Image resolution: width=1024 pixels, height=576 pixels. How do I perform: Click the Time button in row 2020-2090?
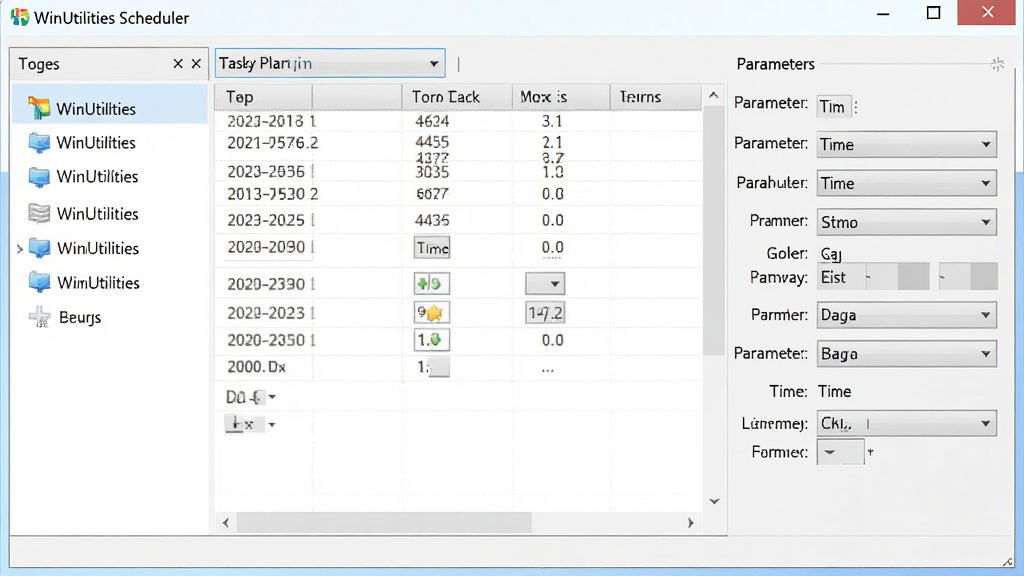tap(432, 248)
